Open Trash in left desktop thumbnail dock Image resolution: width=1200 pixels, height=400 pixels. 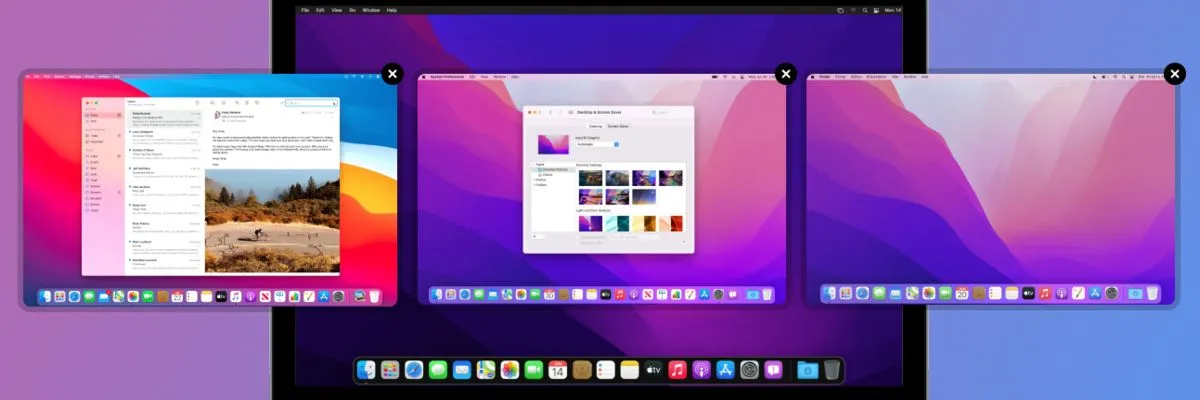click(x=374, y=297)
